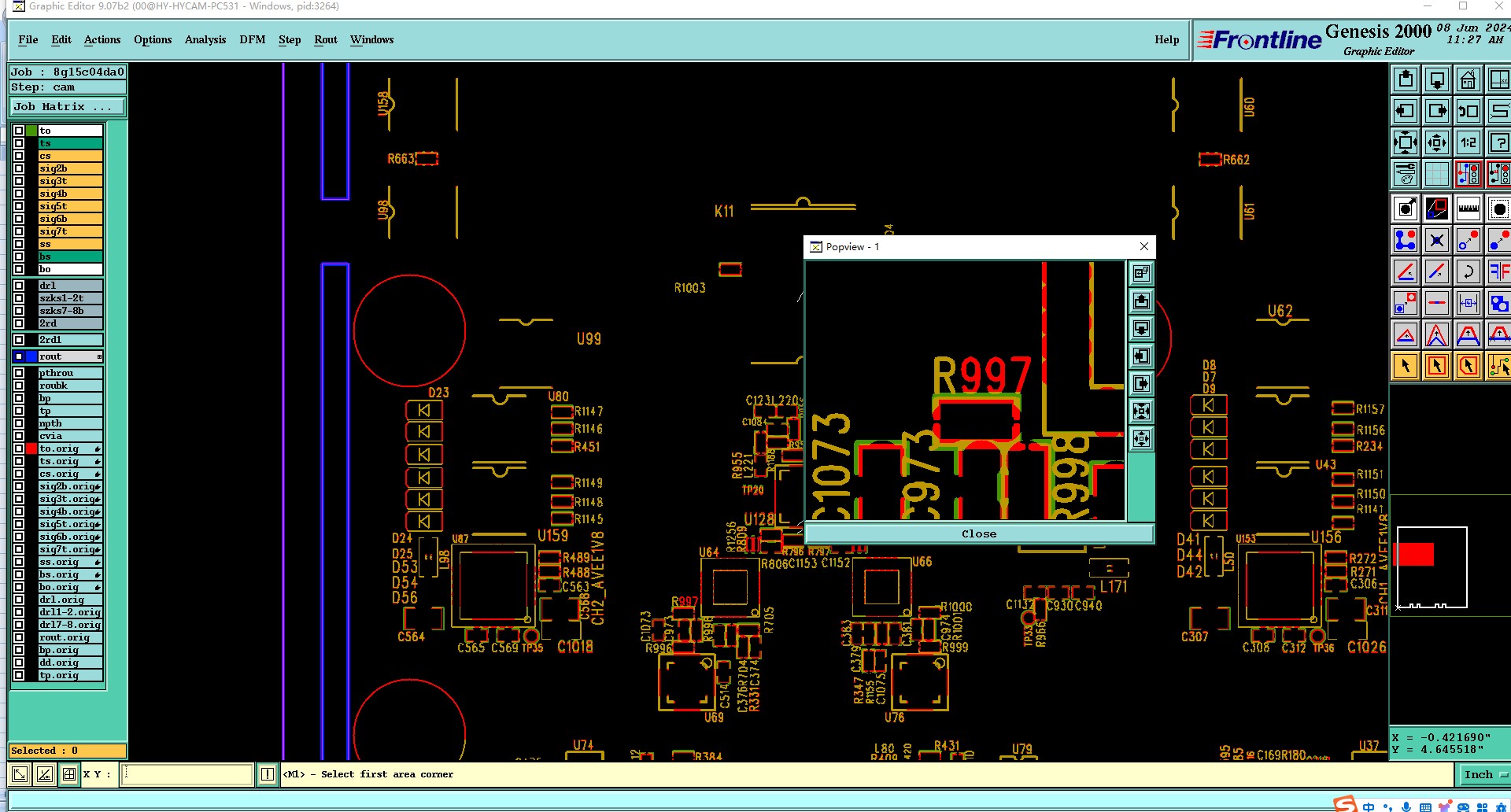Select the plain arrow pointer tool
Screen dimensions: 1511x812
[x=1406, y=366]
